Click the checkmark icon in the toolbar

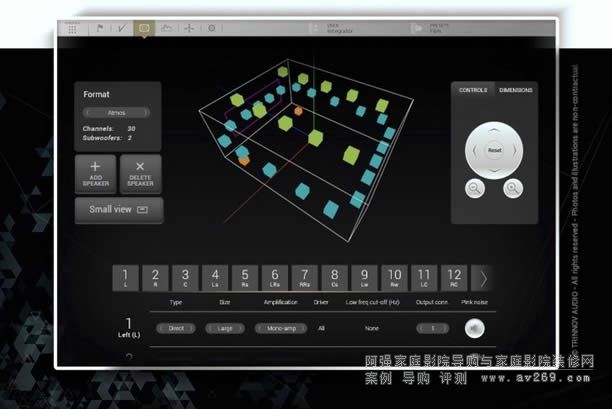120,29
